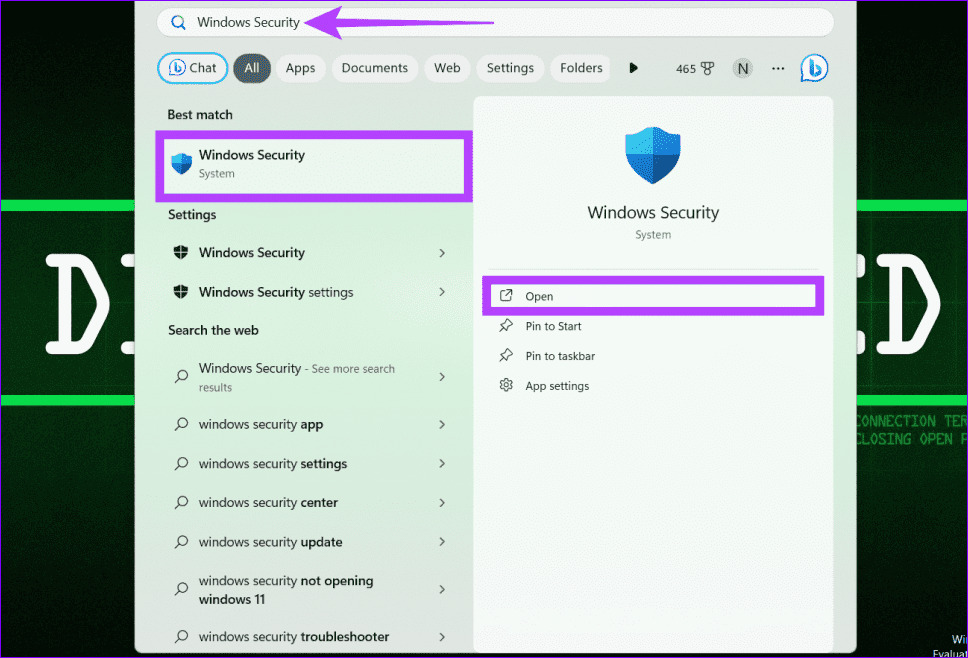The width and height of the screenshot is (968, 658).
Task: Open Windows Security settings result
Action: pyautogui.click(x=307, y=292)
